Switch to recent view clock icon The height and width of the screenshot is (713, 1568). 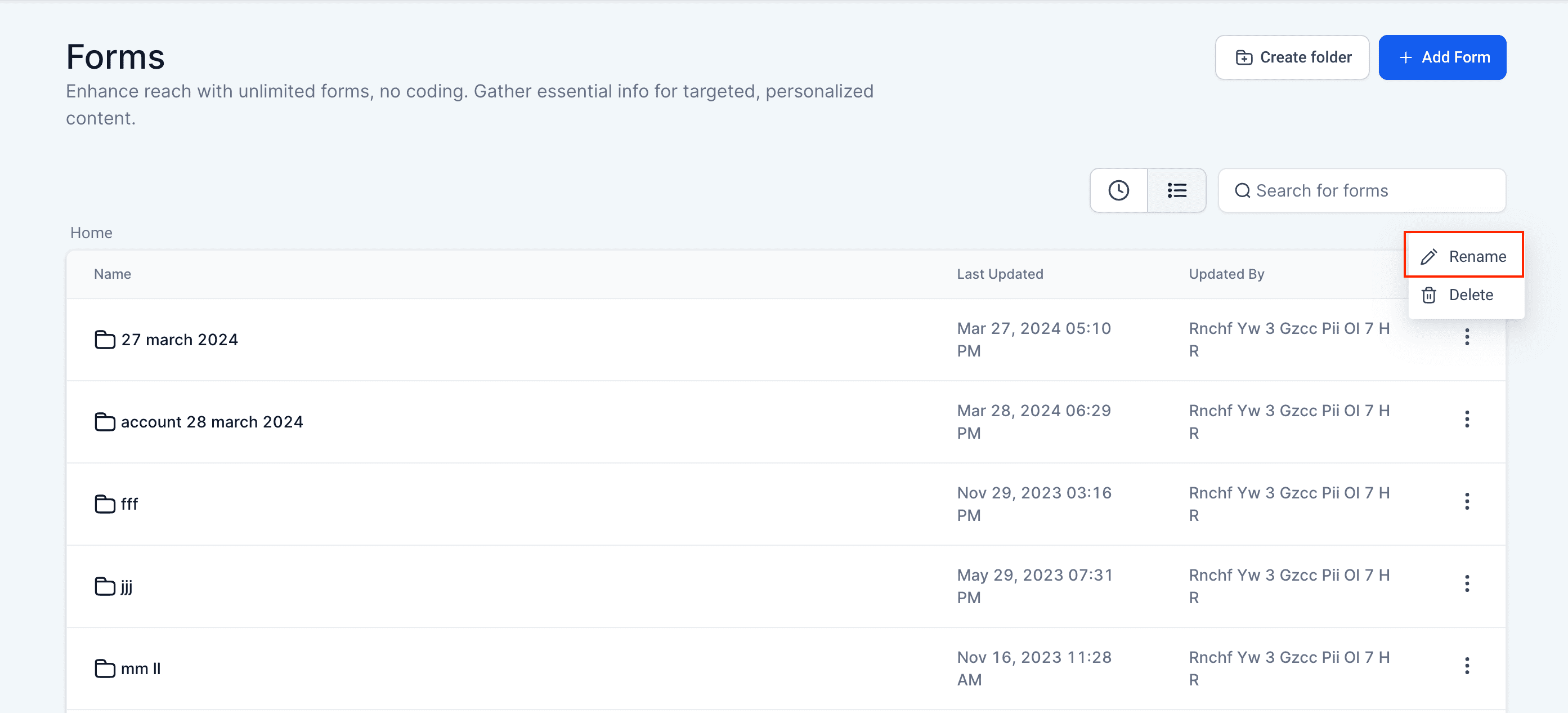pyautogui.click(x=1118, y=190)
